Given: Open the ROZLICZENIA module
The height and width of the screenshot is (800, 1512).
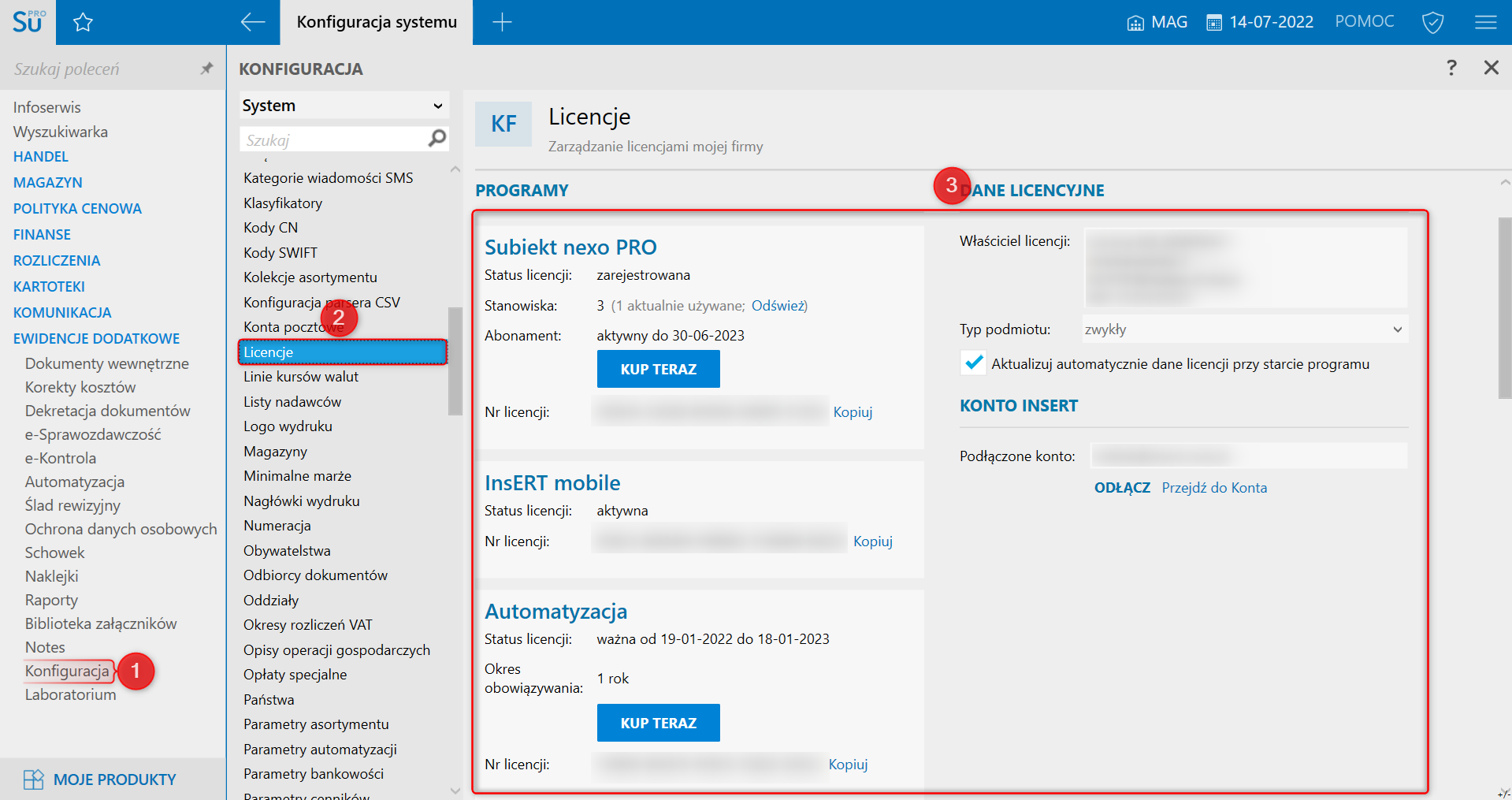Looking at the screenshot, I should (57, 261).
